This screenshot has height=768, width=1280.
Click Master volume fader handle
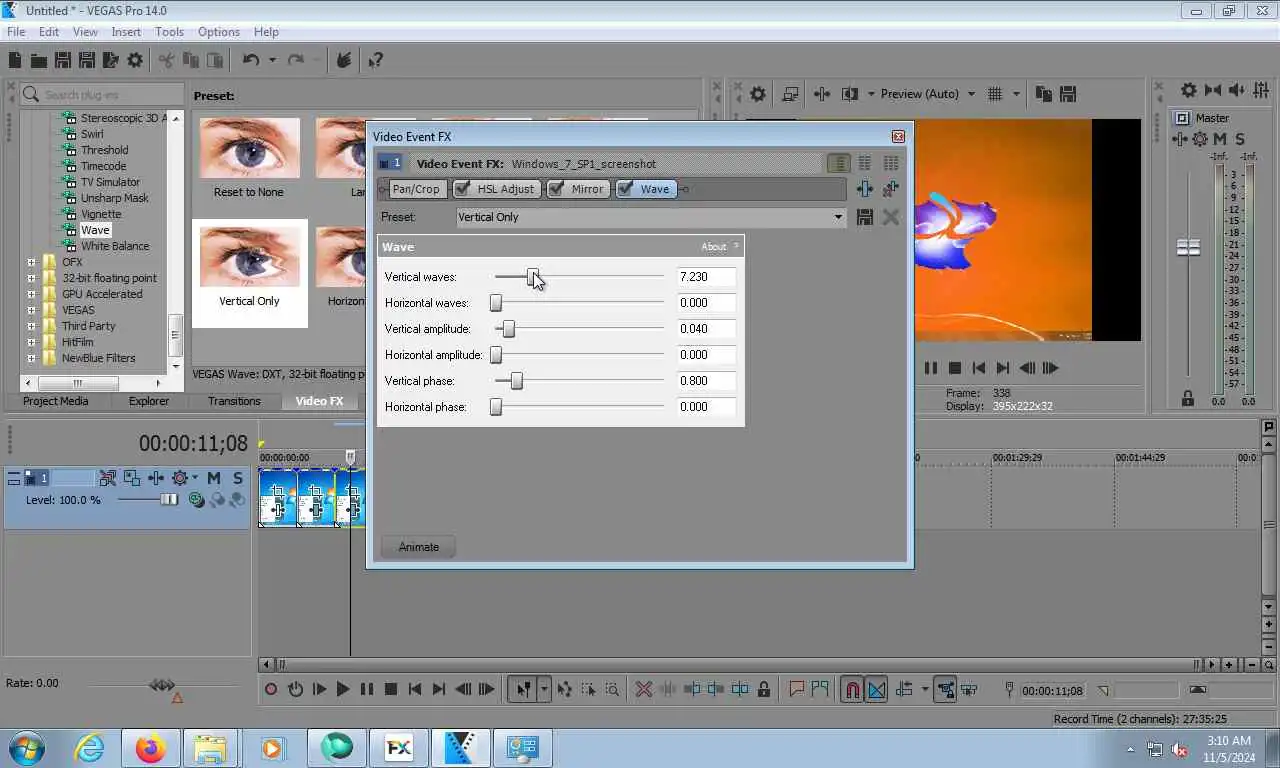pyautogui.click(x=1188, y=247)
